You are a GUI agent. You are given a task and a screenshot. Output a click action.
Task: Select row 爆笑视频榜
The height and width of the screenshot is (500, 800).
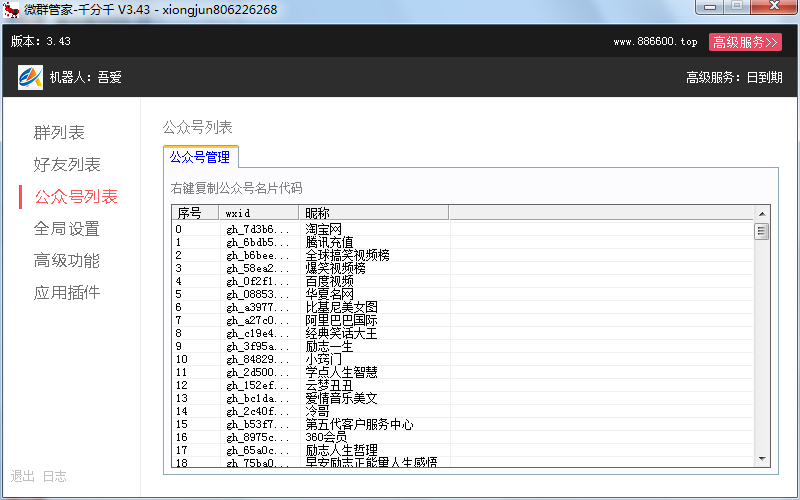click(463, 268)
